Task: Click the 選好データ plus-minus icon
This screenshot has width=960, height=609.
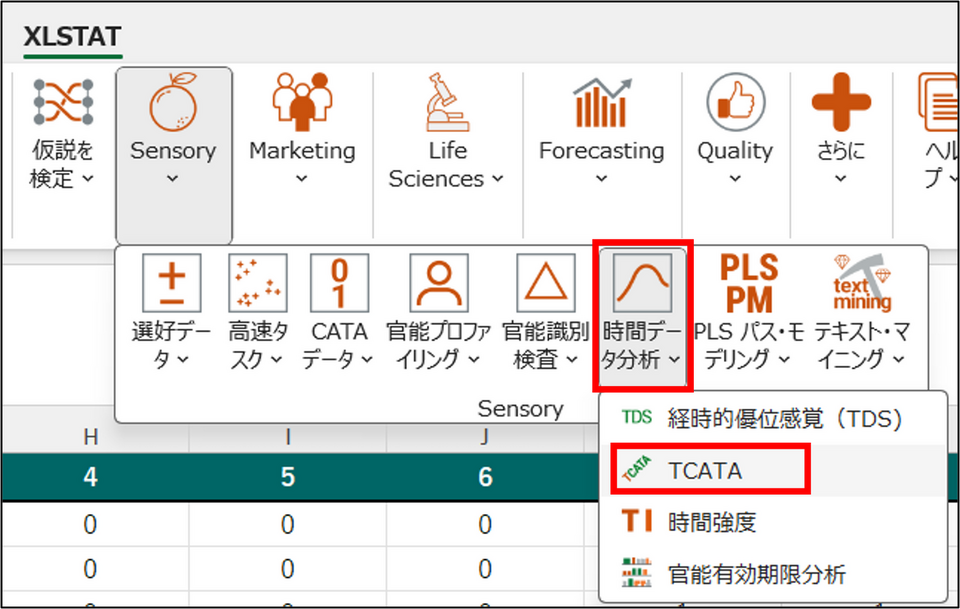Action: point(172,283)
